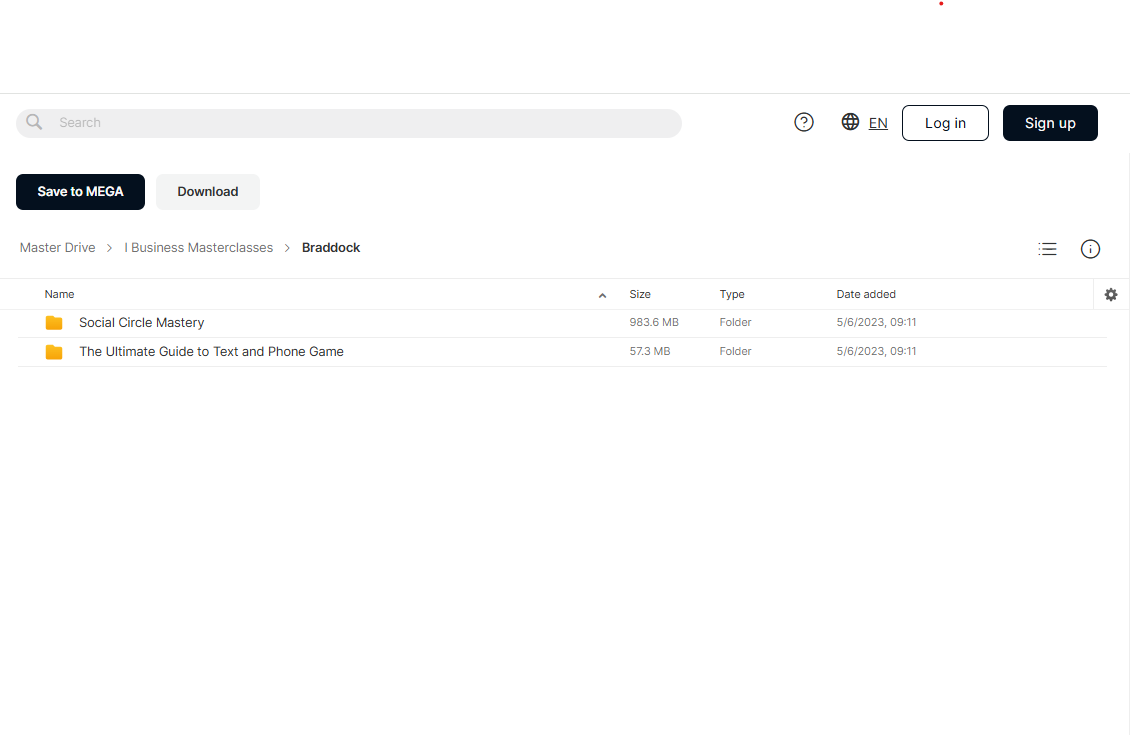Sort by Date added column header

coord(866,294)
